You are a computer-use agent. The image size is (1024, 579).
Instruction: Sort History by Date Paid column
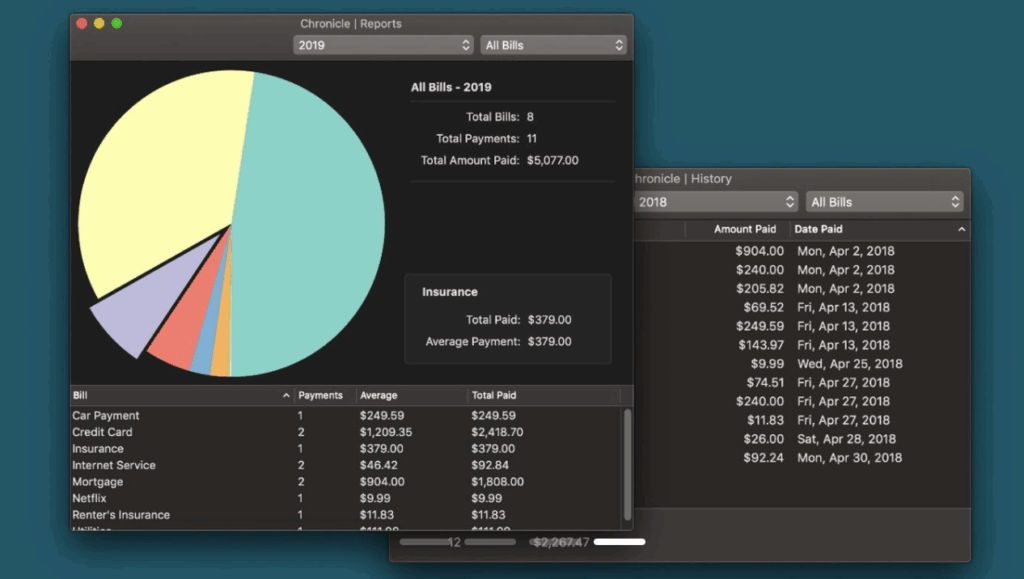(x=880, y=229)
